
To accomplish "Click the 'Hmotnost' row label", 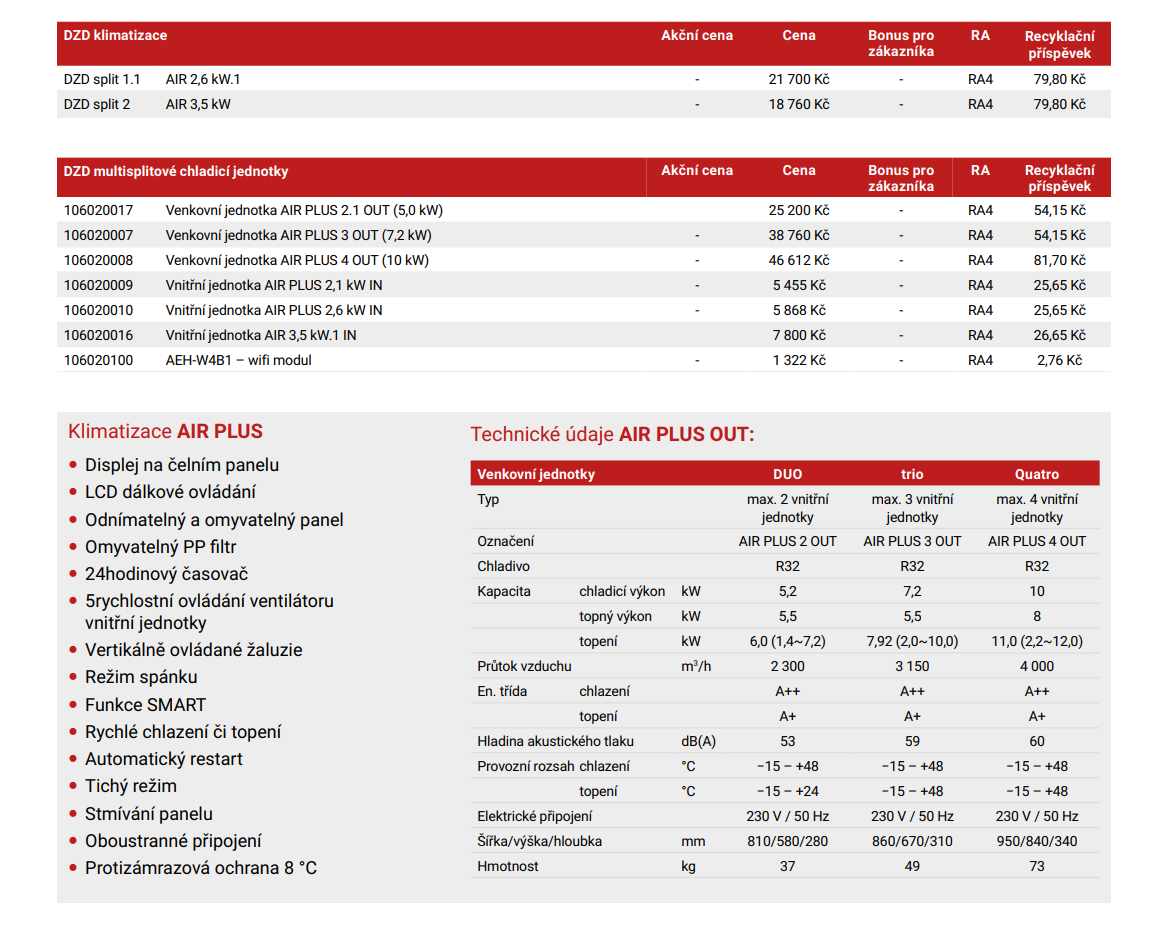I will [x=507, y=867].
